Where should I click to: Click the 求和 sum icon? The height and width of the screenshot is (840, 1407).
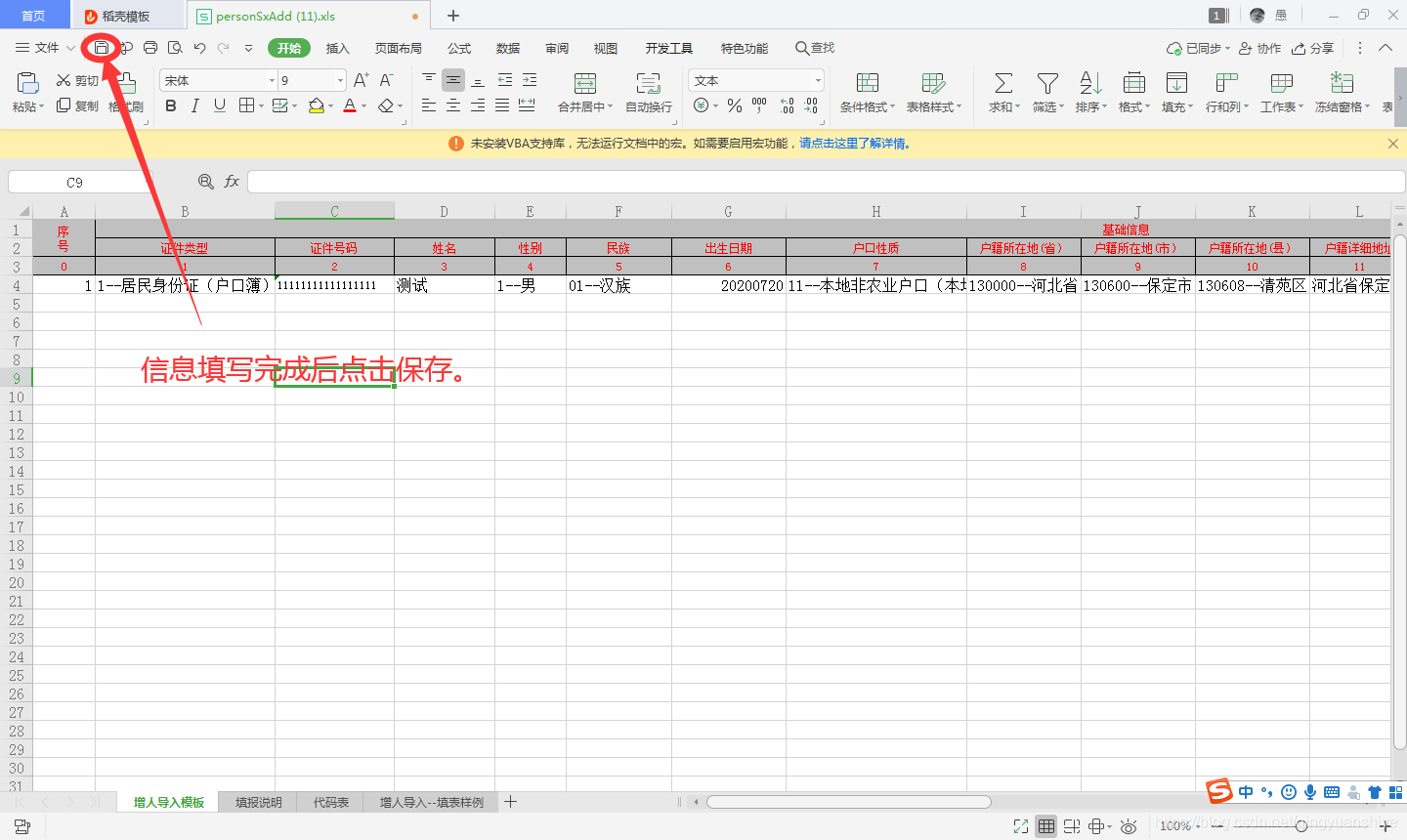1003,83
